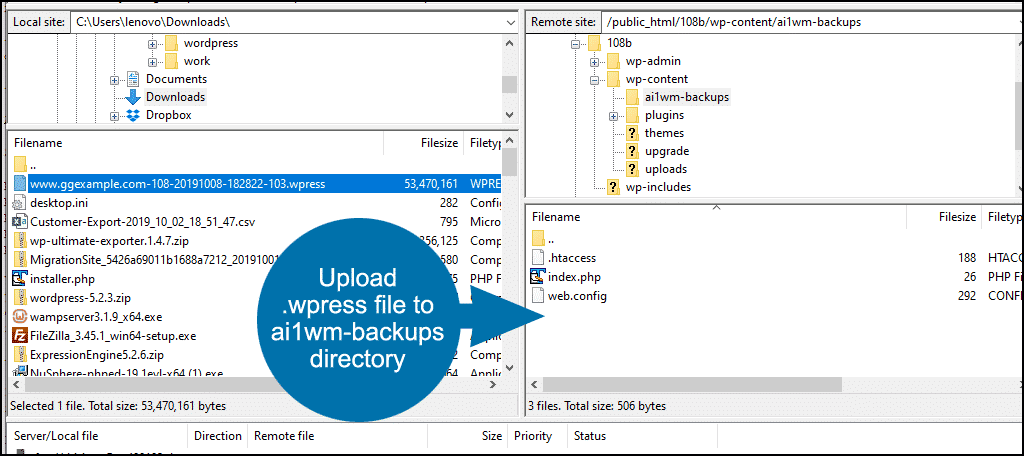
Task: Expand the wordpress folder in local tree
Action: coord(153,44)
